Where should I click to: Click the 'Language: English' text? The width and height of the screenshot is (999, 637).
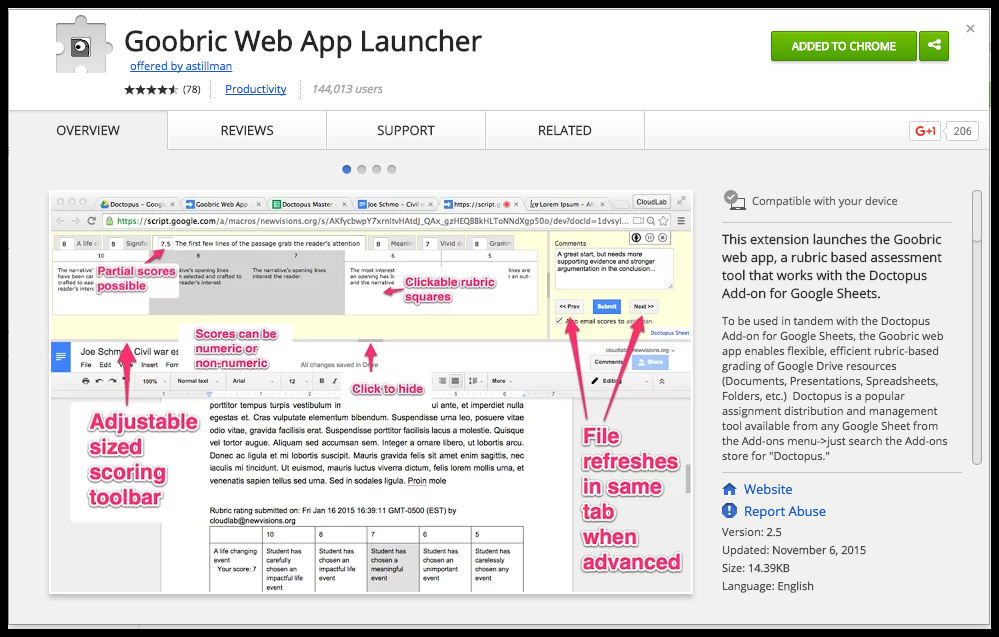tap(768, 586)
